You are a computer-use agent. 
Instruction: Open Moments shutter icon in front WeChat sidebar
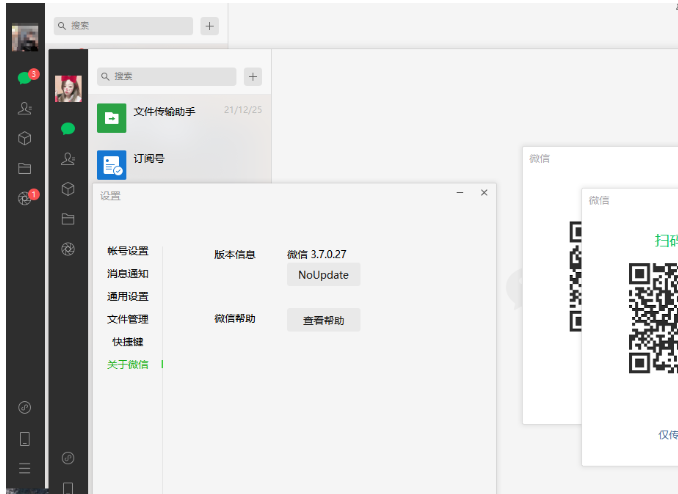(68, 249)
